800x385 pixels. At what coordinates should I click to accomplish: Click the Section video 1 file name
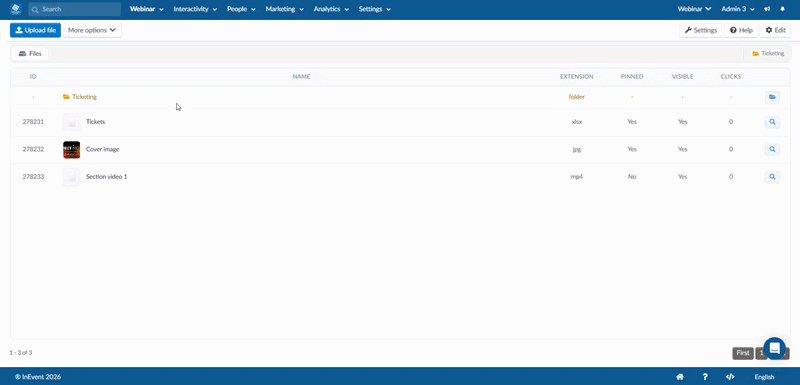107,176
